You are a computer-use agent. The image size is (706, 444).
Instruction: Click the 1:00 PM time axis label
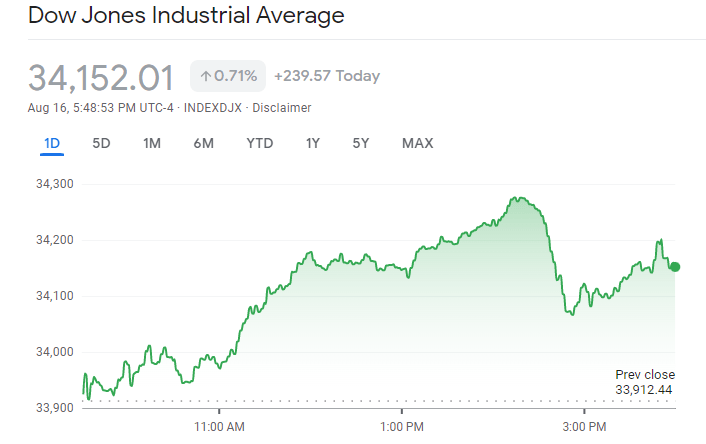click(402, 427)
